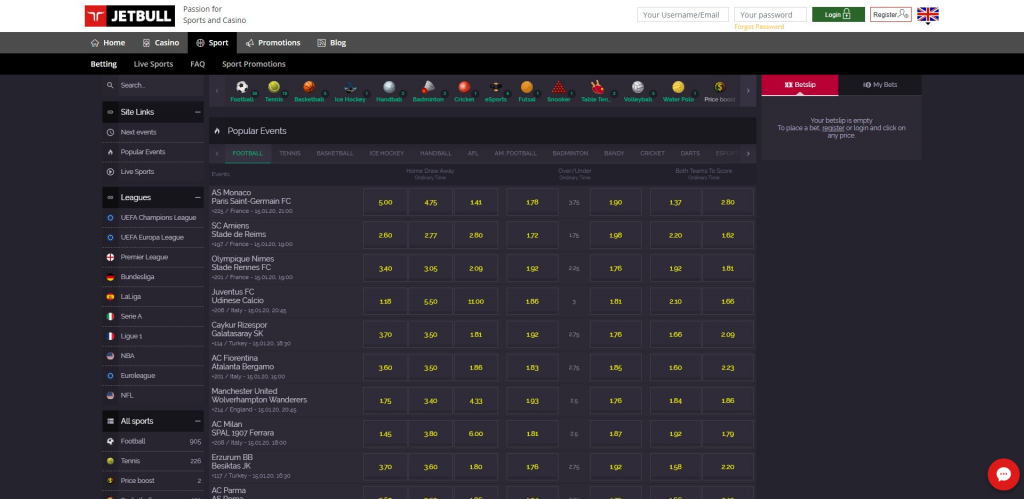1024x499 pixels.
Task: Select Manchester United away odds 4.33
Action: 476,400
